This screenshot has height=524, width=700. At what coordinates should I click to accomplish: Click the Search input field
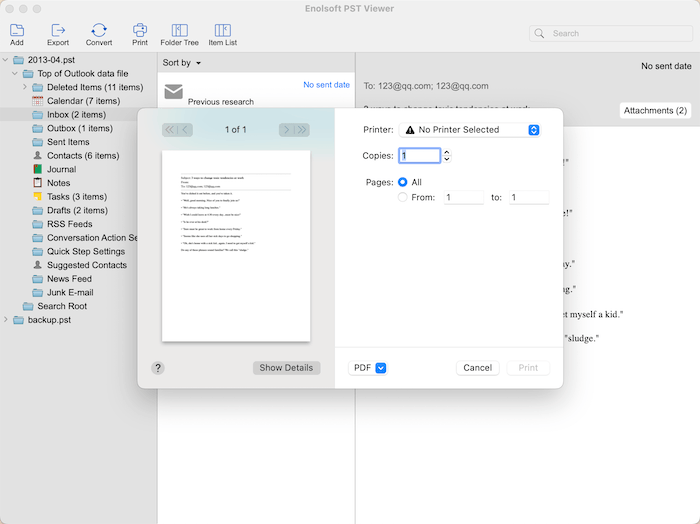(x=610, y=33)
